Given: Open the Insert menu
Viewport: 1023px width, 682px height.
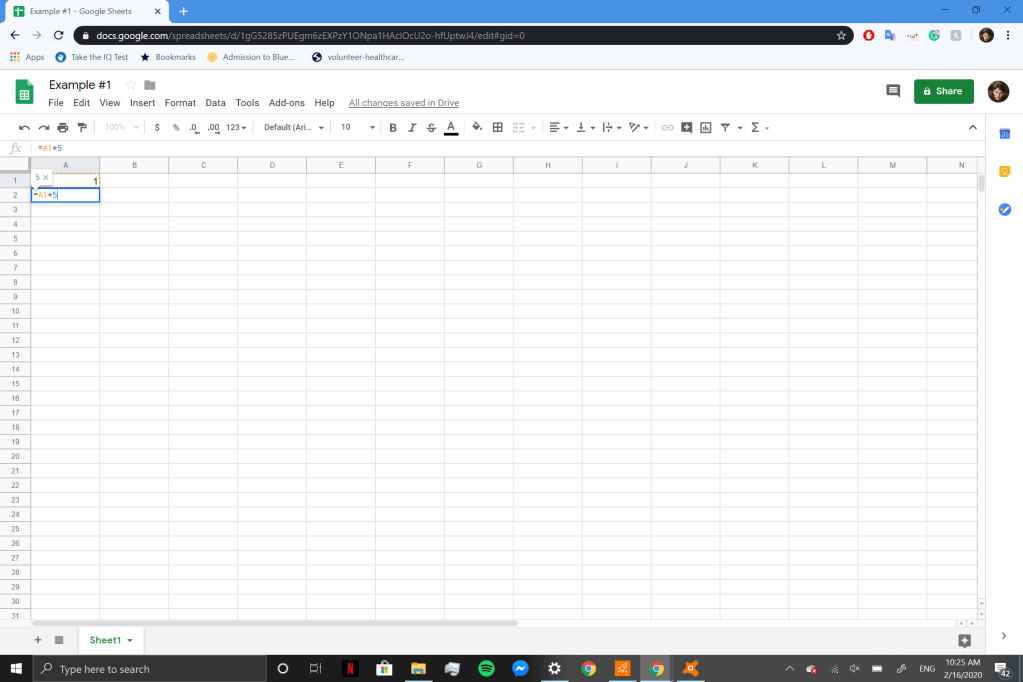Looking at the screenshot, I should point(142,103).
